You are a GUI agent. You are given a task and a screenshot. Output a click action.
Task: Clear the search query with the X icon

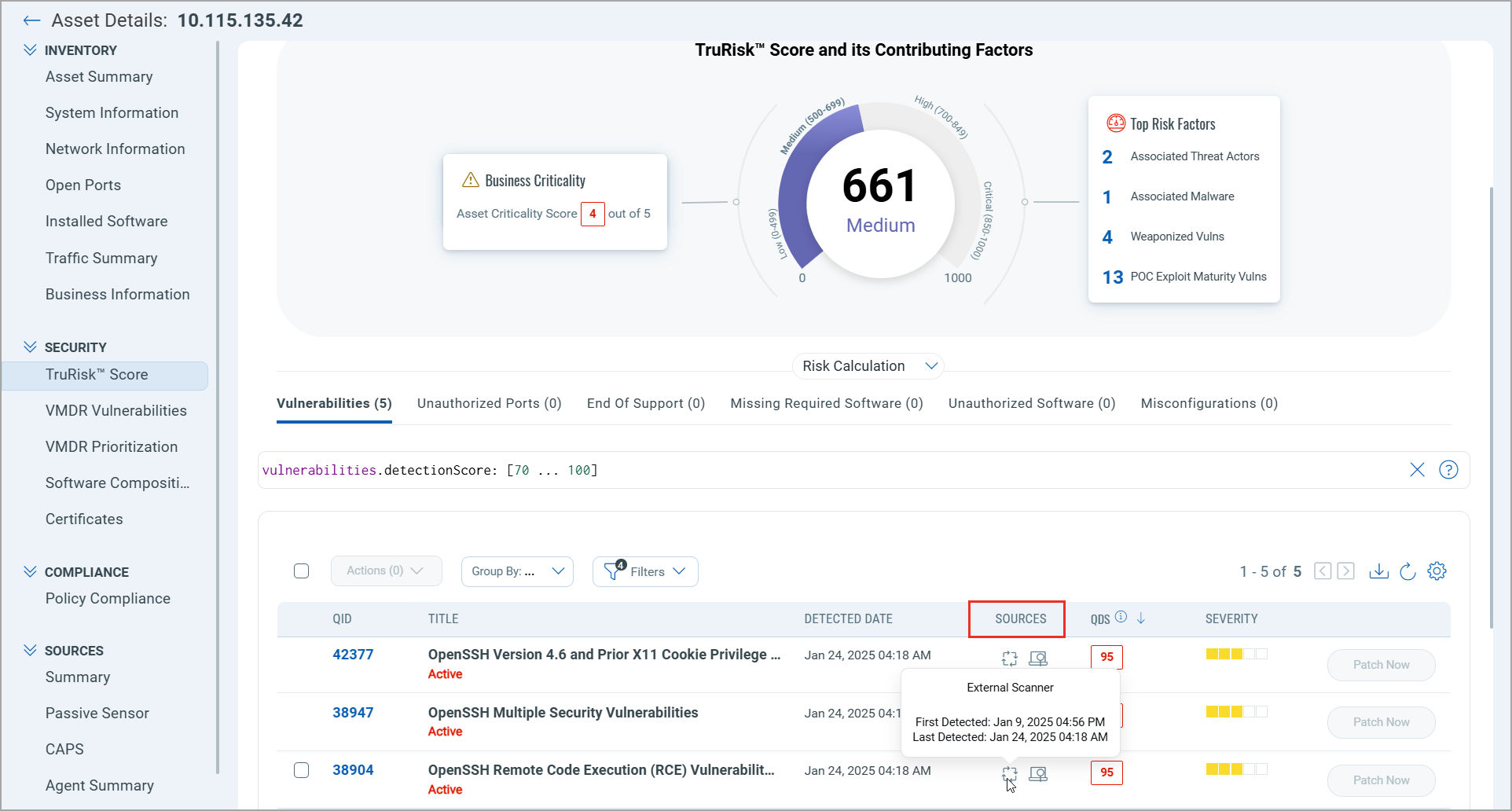(1417, 470)
